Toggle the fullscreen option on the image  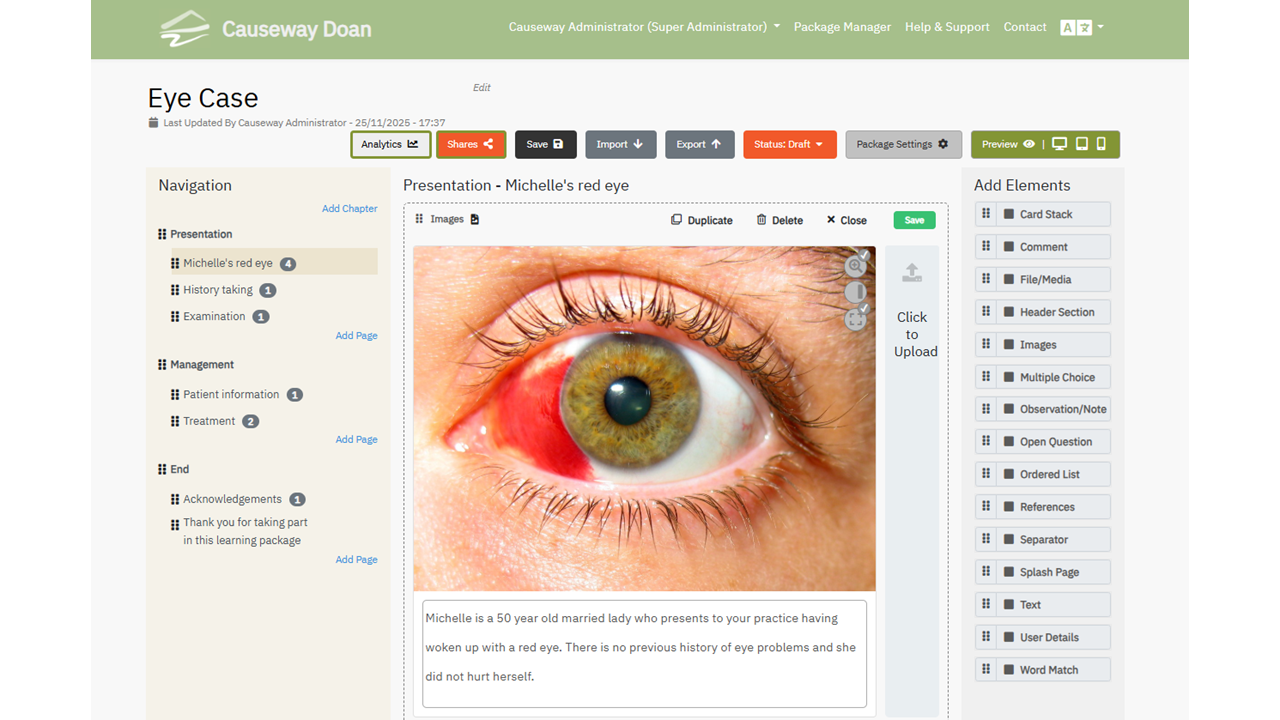(856, 319)
